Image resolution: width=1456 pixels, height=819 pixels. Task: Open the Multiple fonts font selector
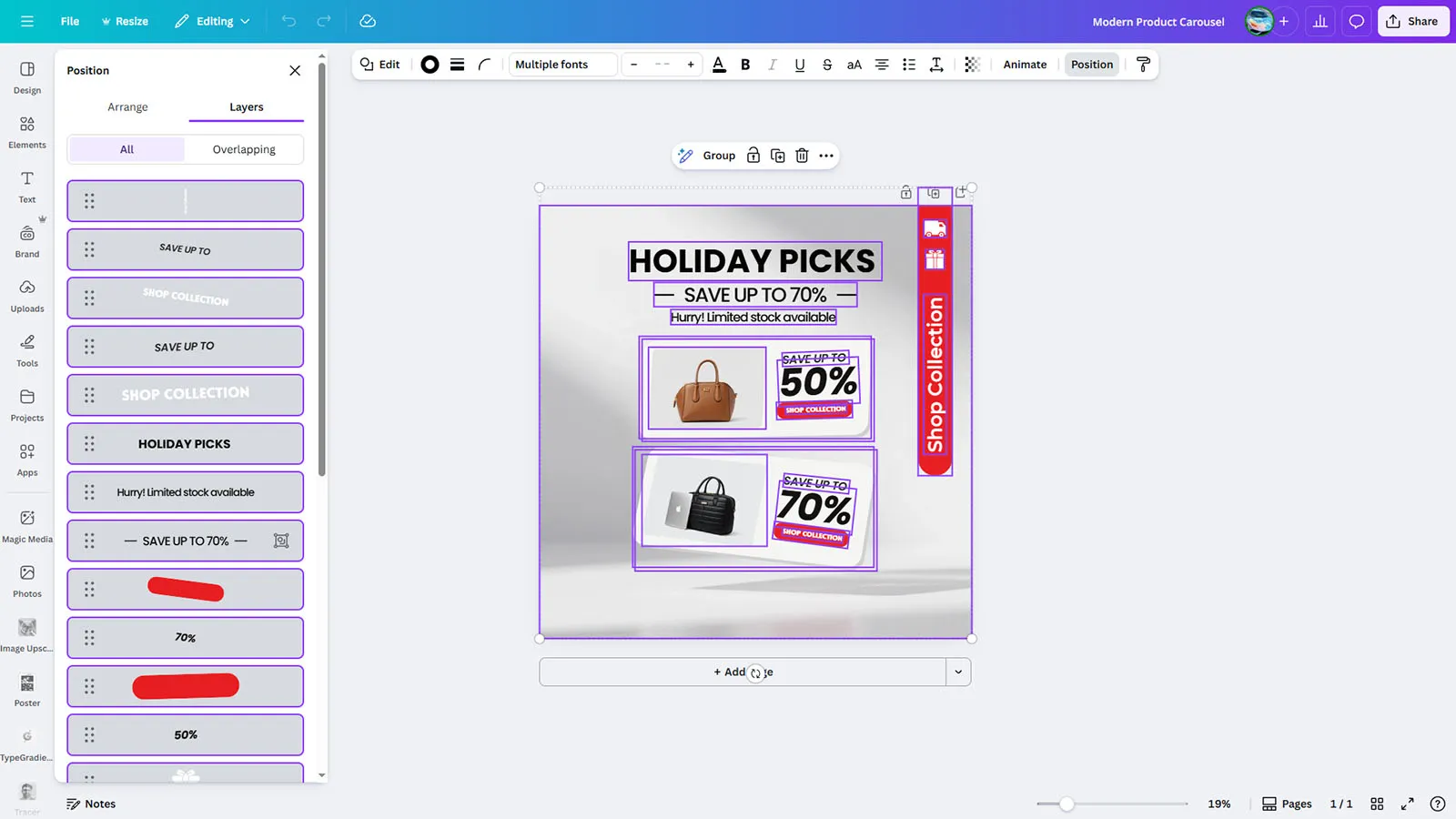tap(562, 65)
